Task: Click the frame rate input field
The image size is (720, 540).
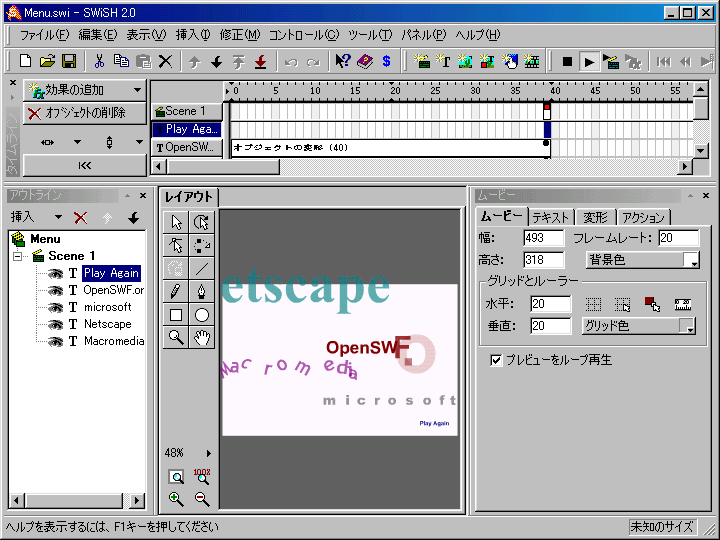Action: 679,238
